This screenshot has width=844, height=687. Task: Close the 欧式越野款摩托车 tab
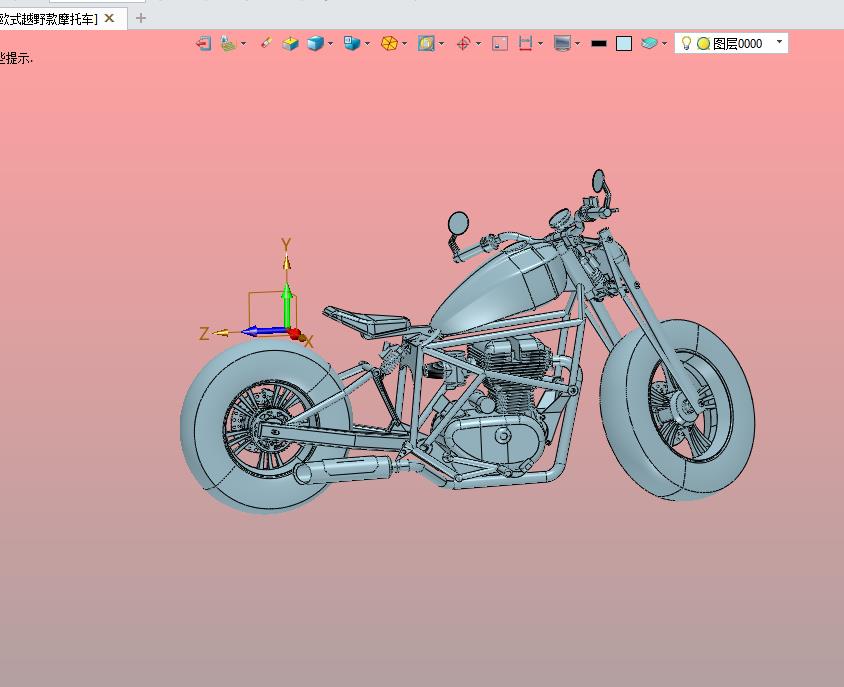pyautogui.click(x=109, y=18)
